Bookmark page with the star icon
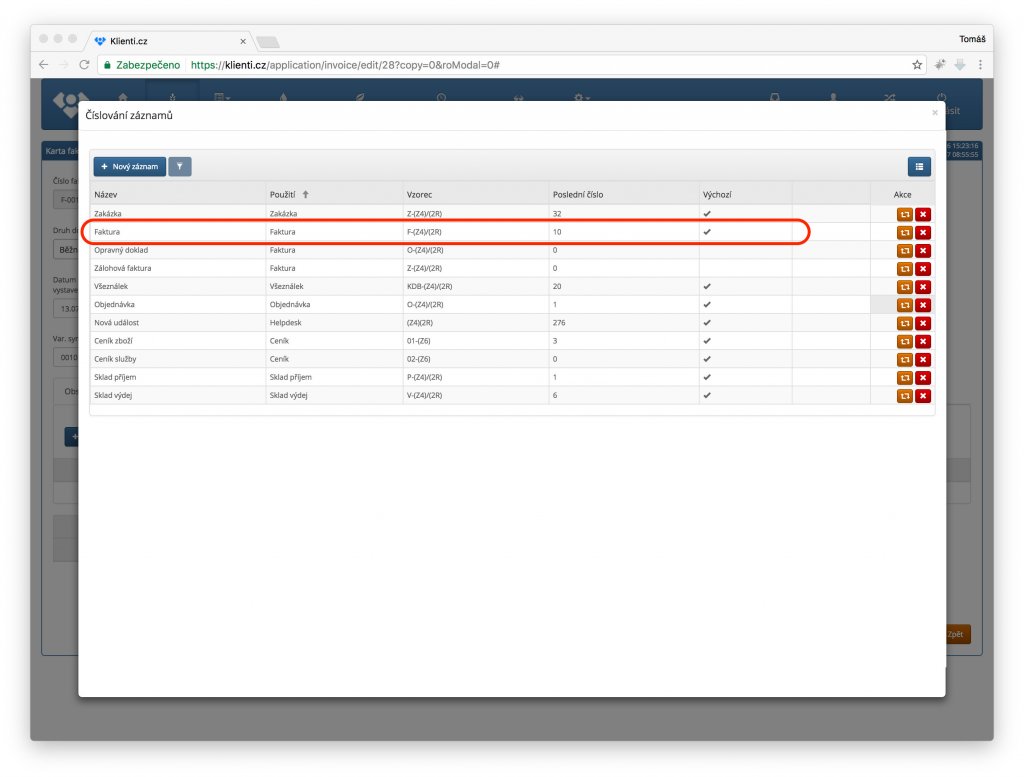Viewport: 1024px width, 777px height. [917, 64]
